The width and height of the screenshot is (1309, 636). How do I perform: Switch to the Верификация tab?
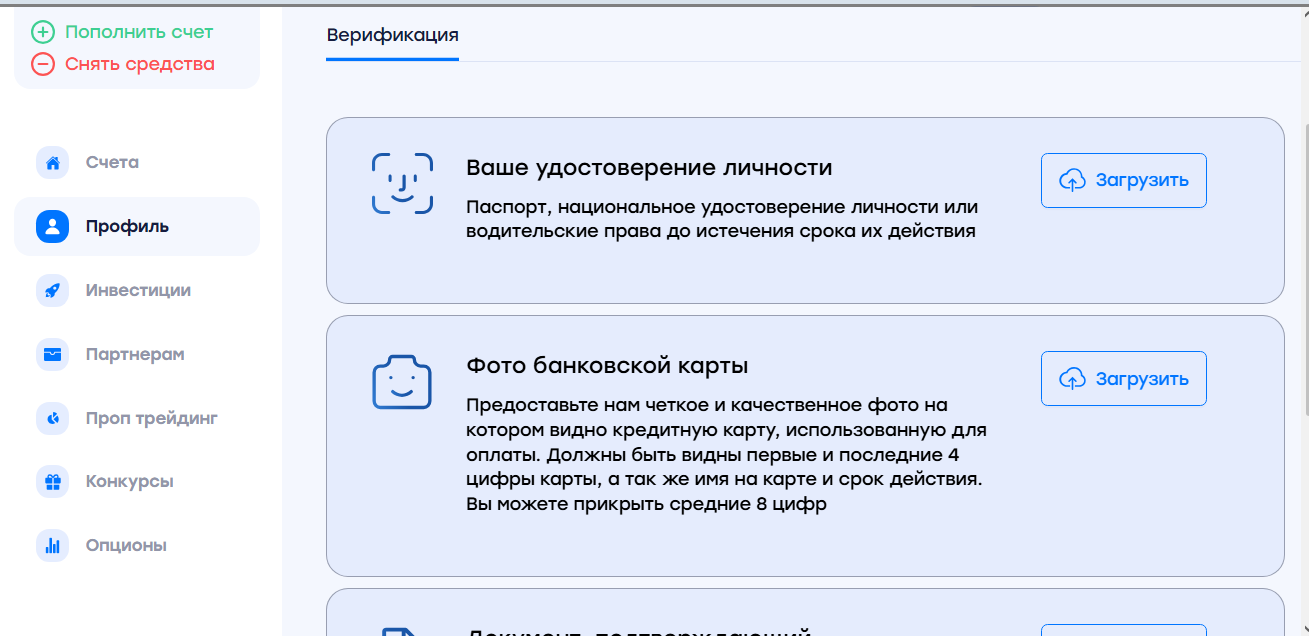[392, 36]
